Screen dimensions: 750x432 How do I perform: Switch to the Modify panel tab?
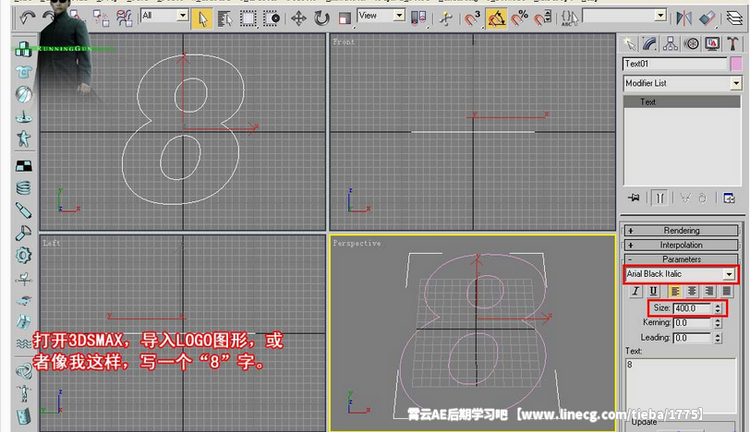[650, 44]
